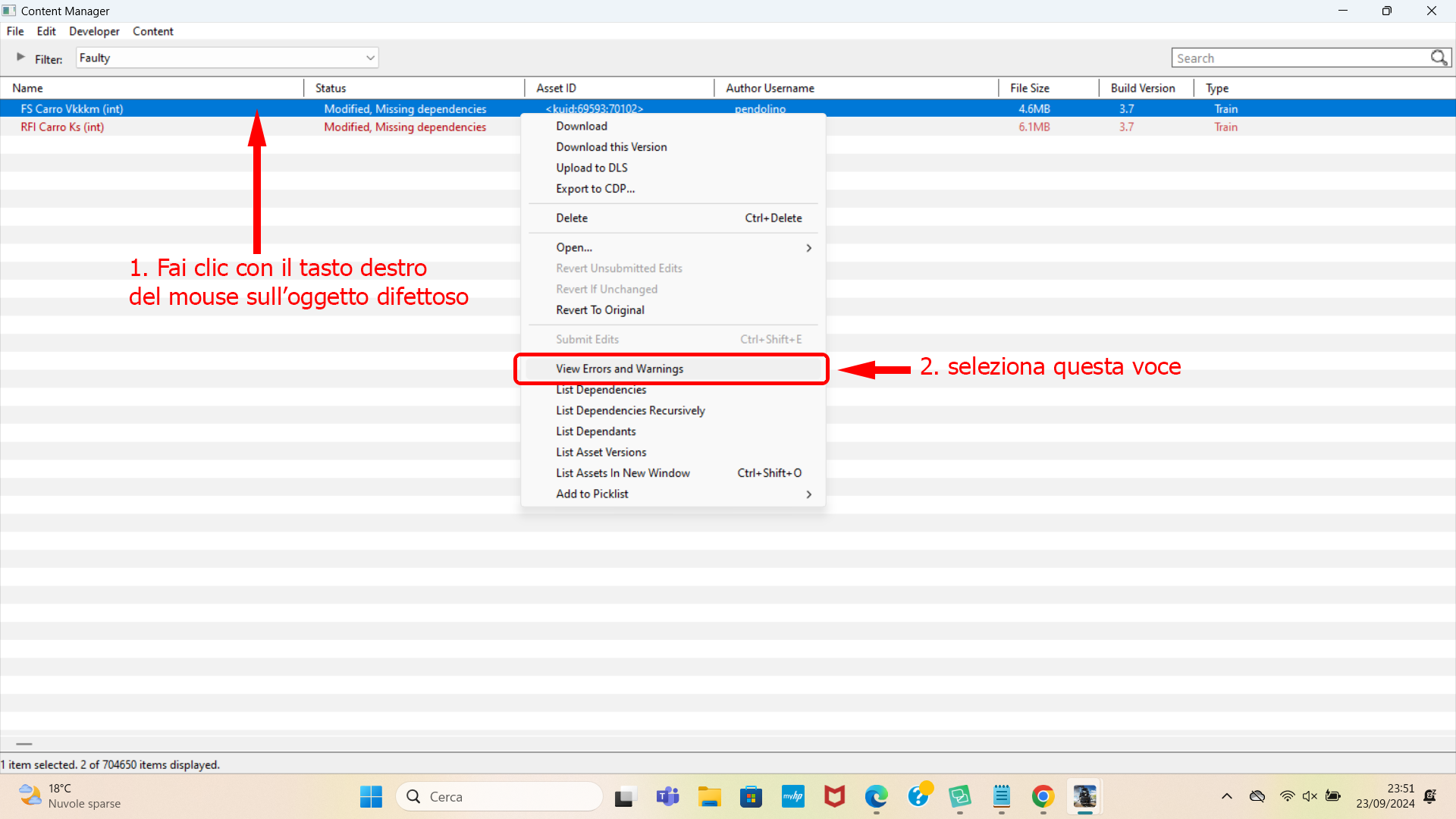Expand the Add to Picklist submenu
The width and height of the screenshot is (1456, 819).
pyautogui.click(x=673, y=494)
